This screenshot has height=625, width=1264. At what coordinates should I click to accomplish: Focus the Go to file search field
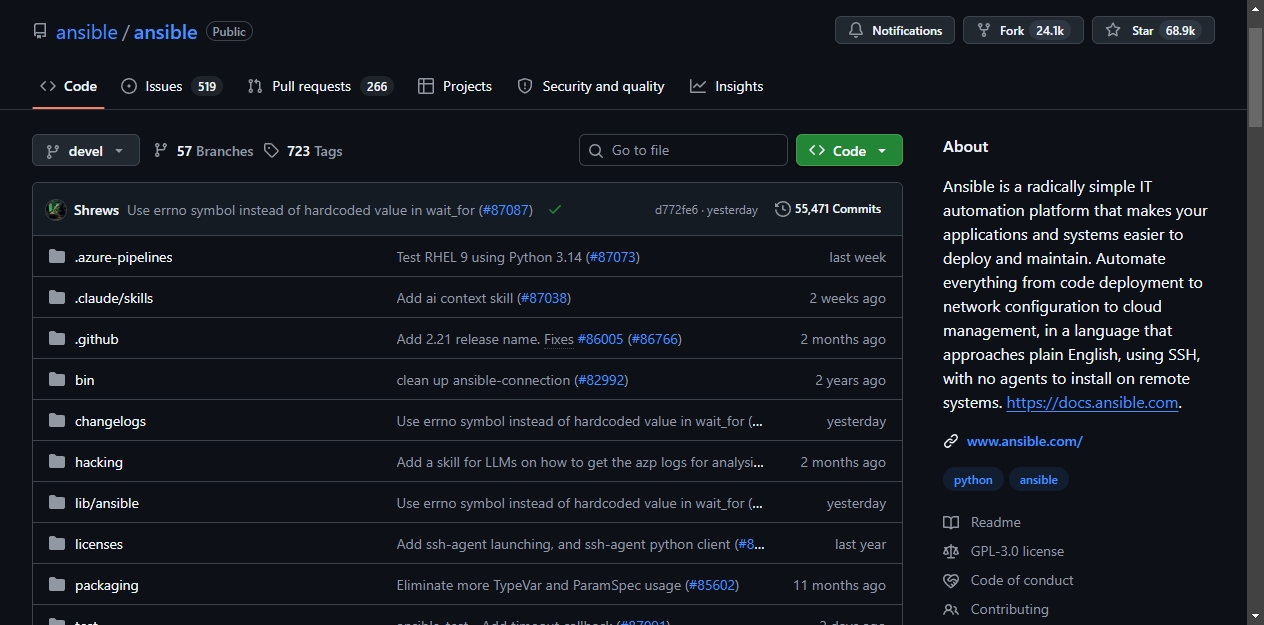click(x=683, y=150)
